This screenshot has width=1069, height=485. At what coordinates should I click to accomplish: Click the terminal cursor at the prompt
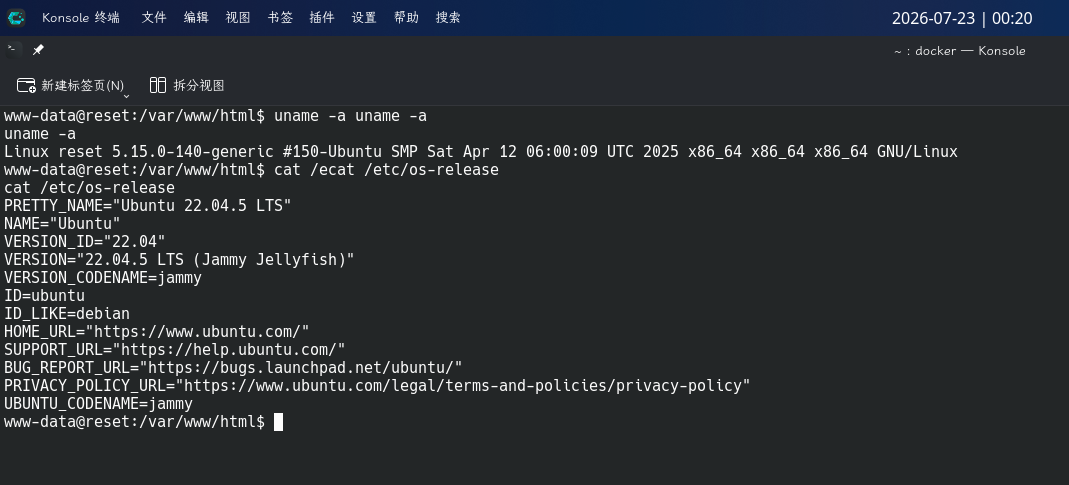tap(278, 422)
